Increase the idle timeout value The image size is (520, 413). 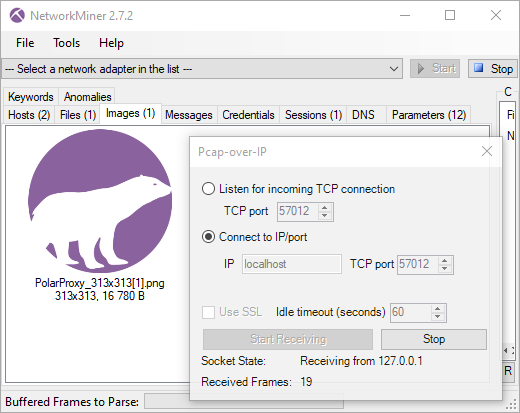[438, 309]
